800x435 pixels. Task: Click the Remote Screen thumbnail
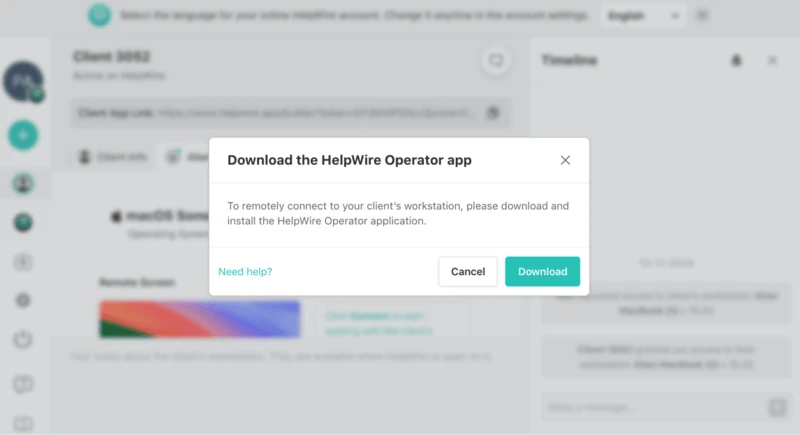pos(199,319)
